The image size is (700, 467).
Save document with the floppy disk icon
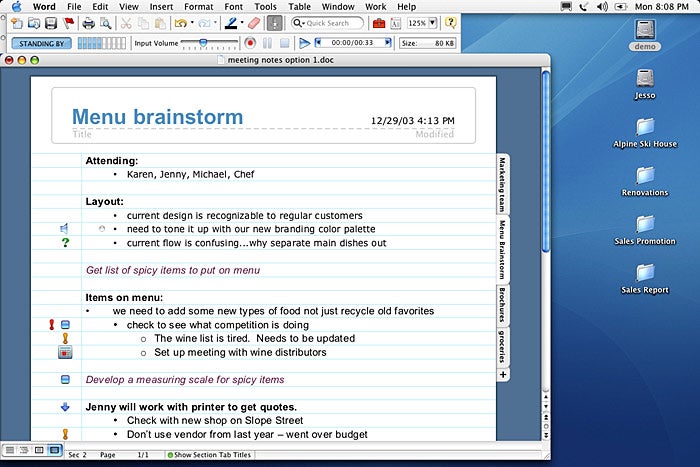(51, 23)
